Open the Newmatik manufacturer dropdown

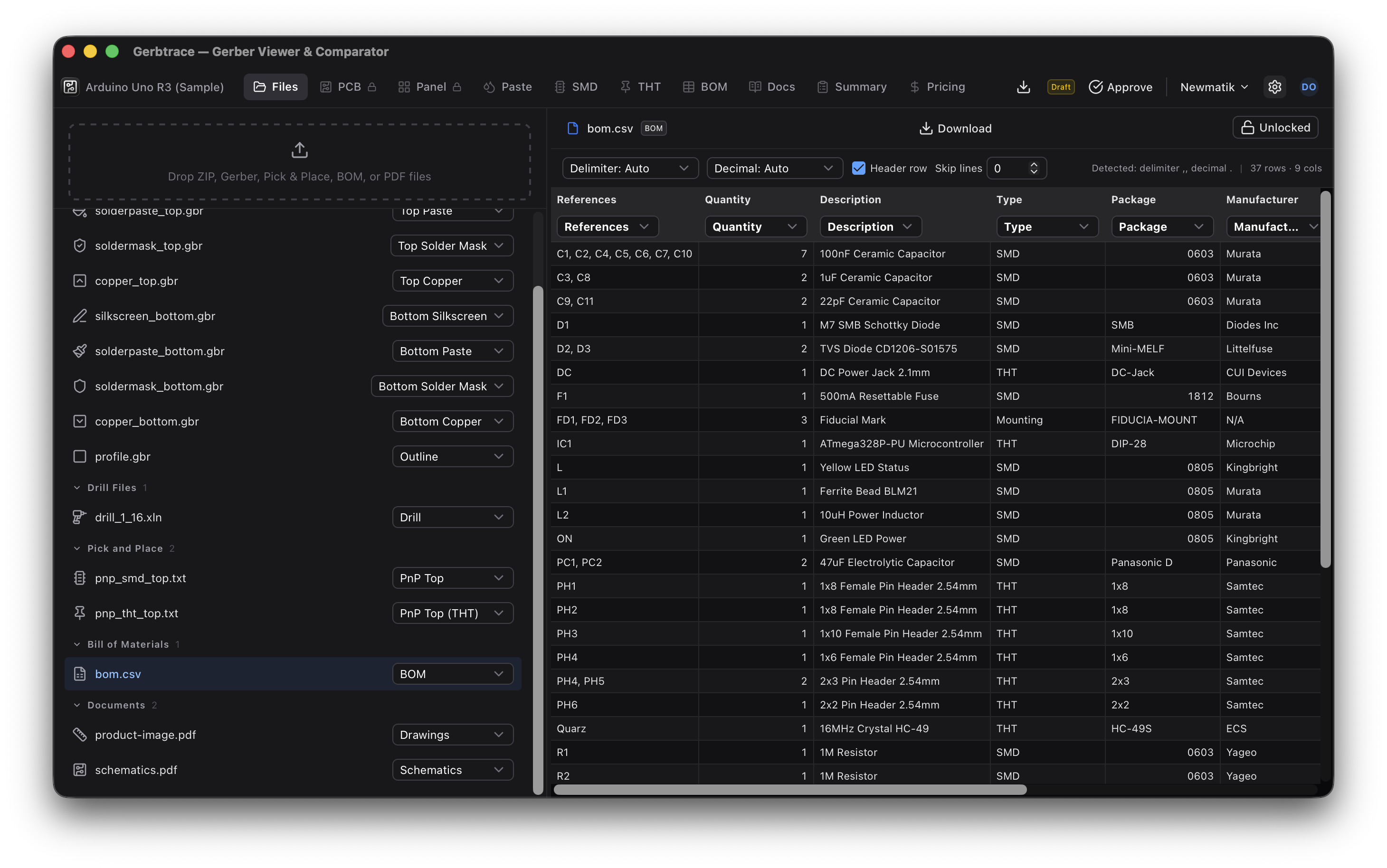pos(1214,87)
